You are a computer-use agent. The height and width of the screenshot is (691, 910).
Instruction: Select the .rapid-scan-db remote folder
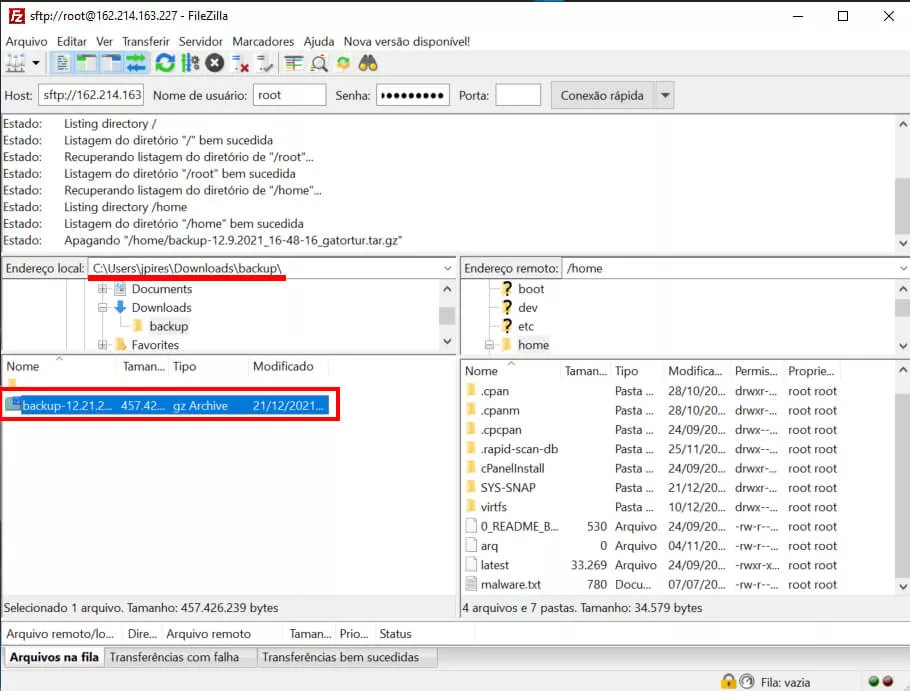[x=519, y=449]
